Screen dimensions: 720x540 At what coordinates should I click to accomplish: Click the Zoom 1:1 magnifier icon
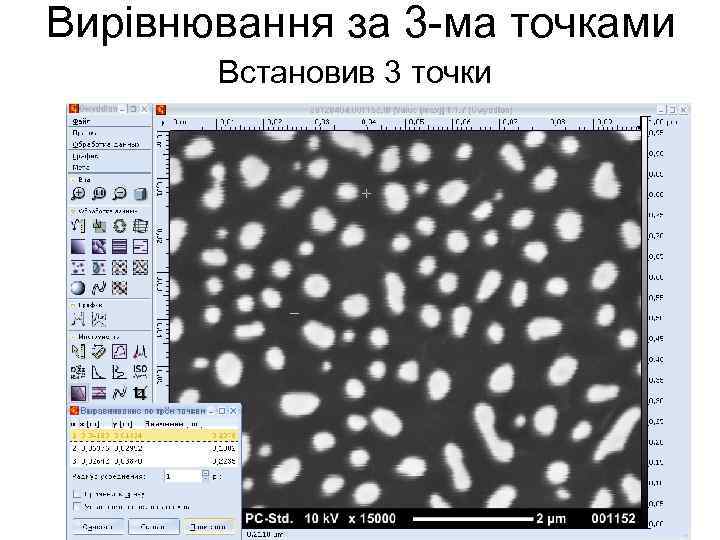(x=99, y=193)
